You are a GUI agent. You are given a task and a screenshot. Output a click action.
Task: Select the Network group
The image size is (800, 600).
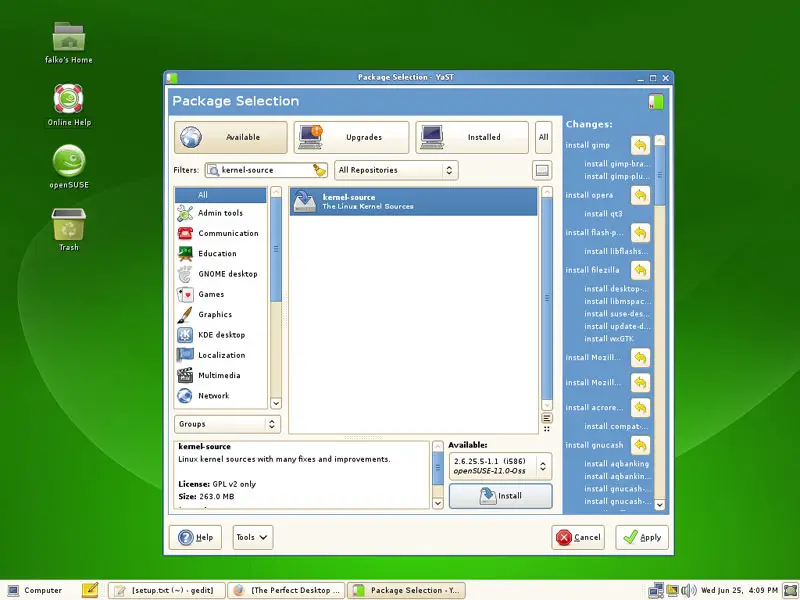click(220, 396)
